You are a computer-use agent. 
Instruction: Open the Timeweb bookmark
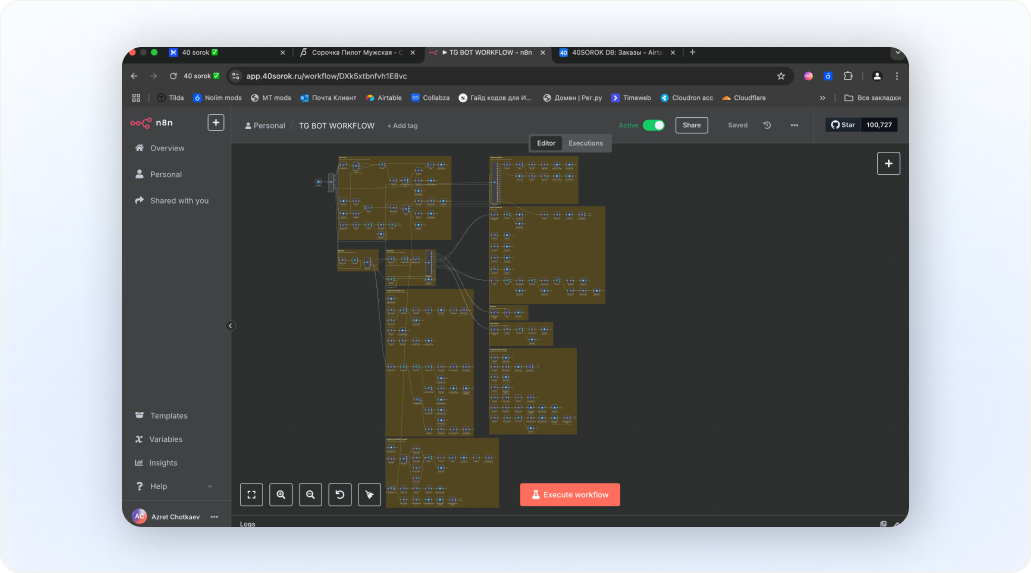click(631, 98)
